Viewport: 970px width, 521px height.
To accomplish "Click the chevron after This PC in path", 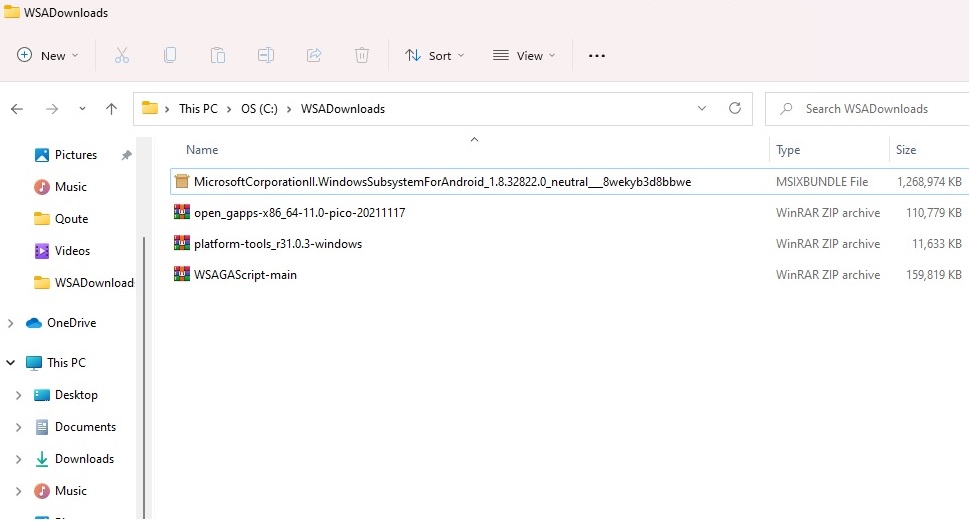I will 229,109.
